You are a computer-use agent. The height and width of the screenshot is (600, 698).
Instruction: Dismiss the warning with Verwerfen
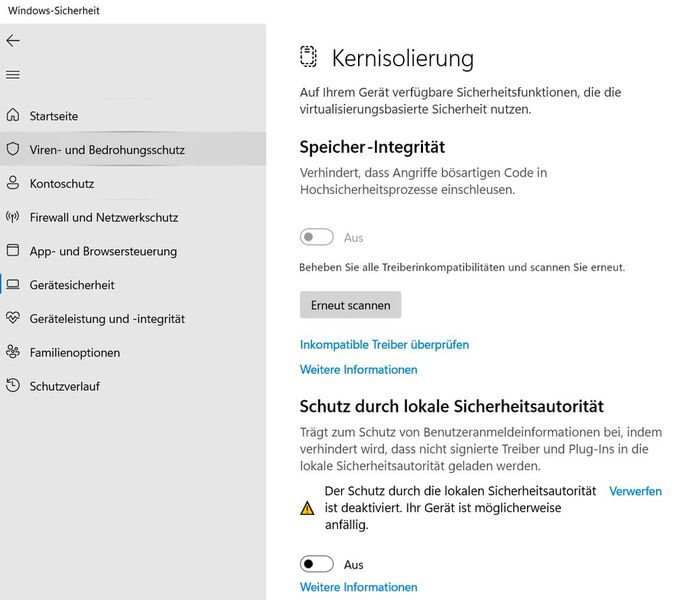[x=635, y=491]
